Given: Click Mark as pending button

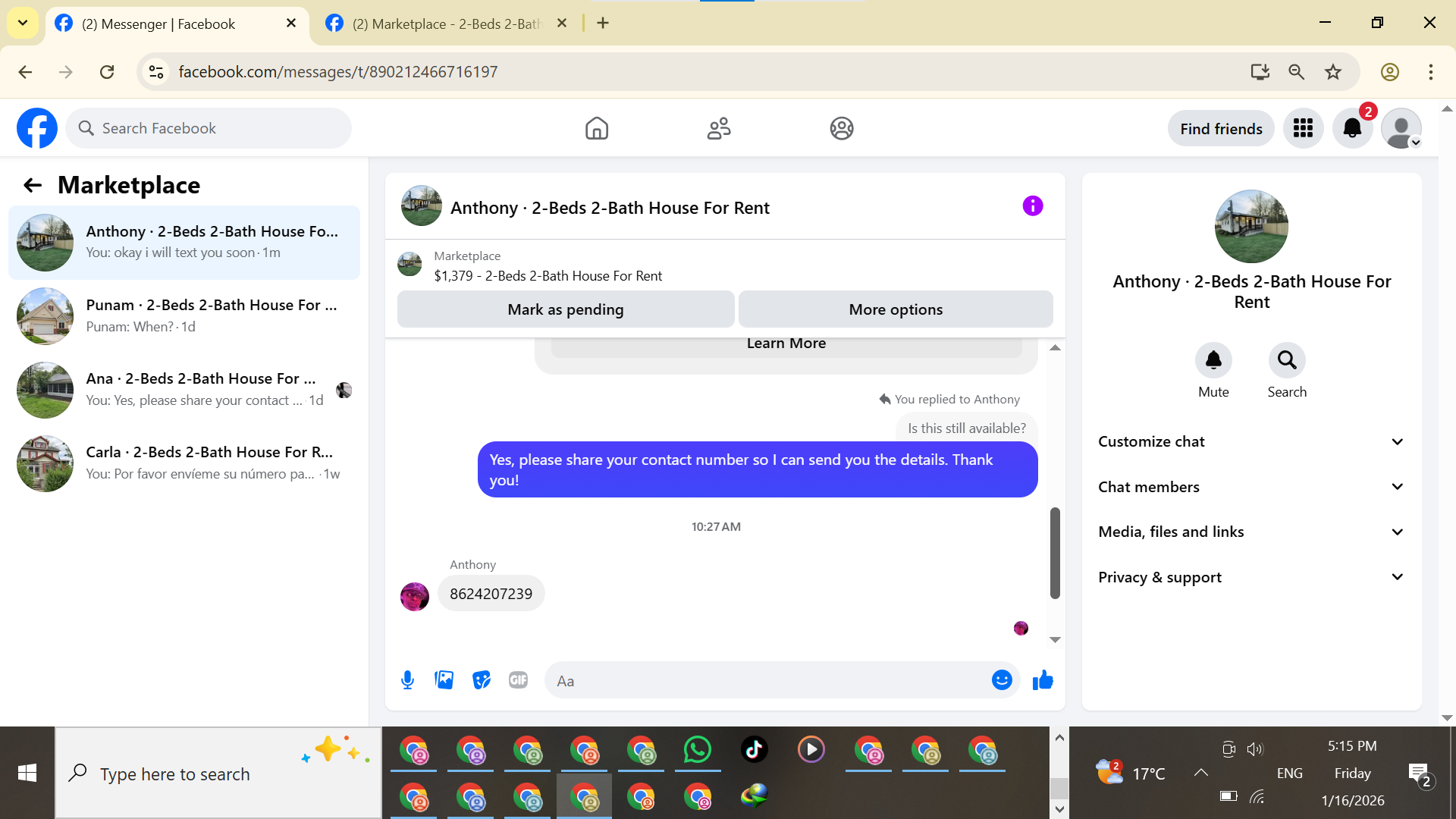Looking at the screenshot, I should tap(566, 309).
